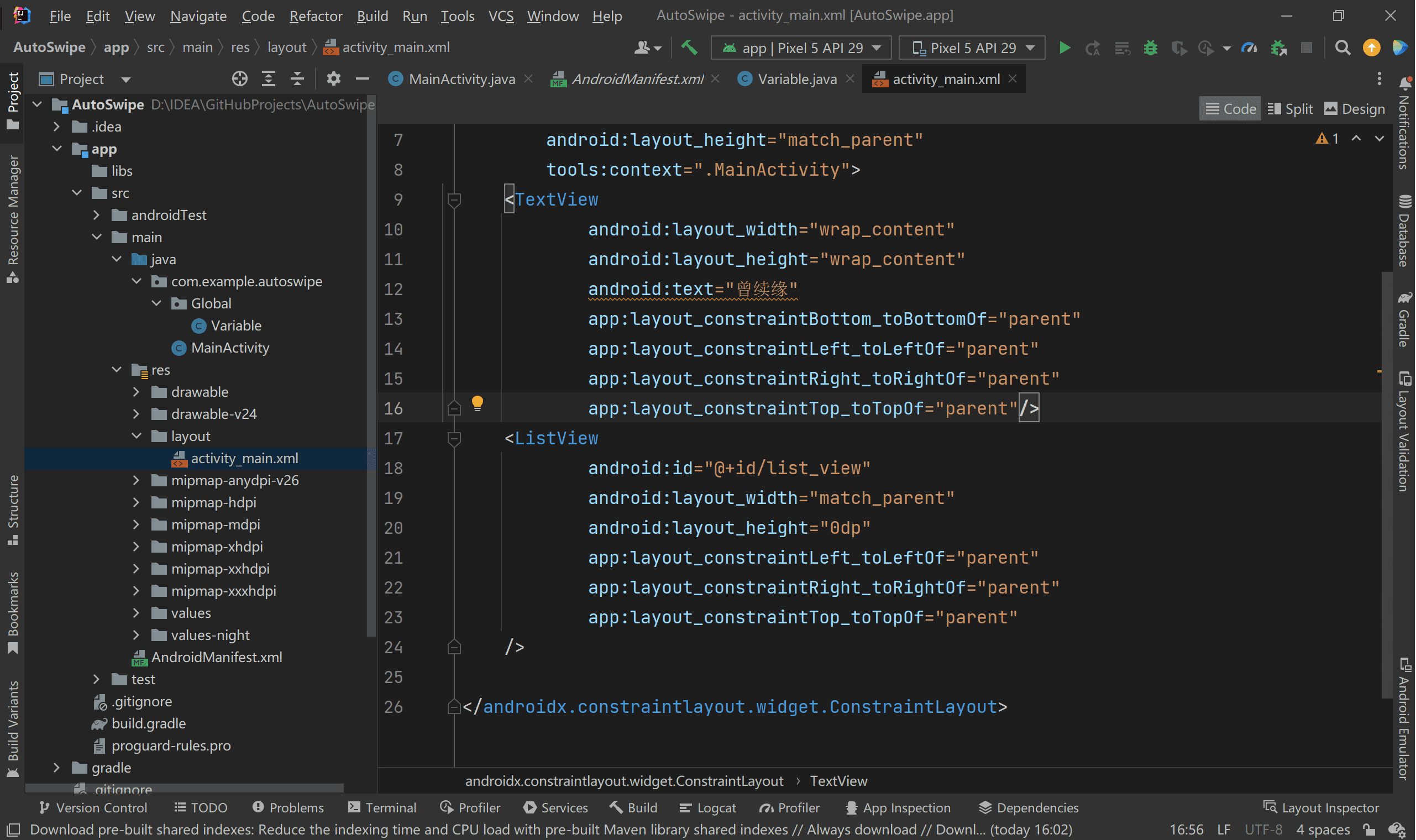The image size is (1416, 840).
Task: Open recent tabs three-dot menu
Action: coord(1379,79)
